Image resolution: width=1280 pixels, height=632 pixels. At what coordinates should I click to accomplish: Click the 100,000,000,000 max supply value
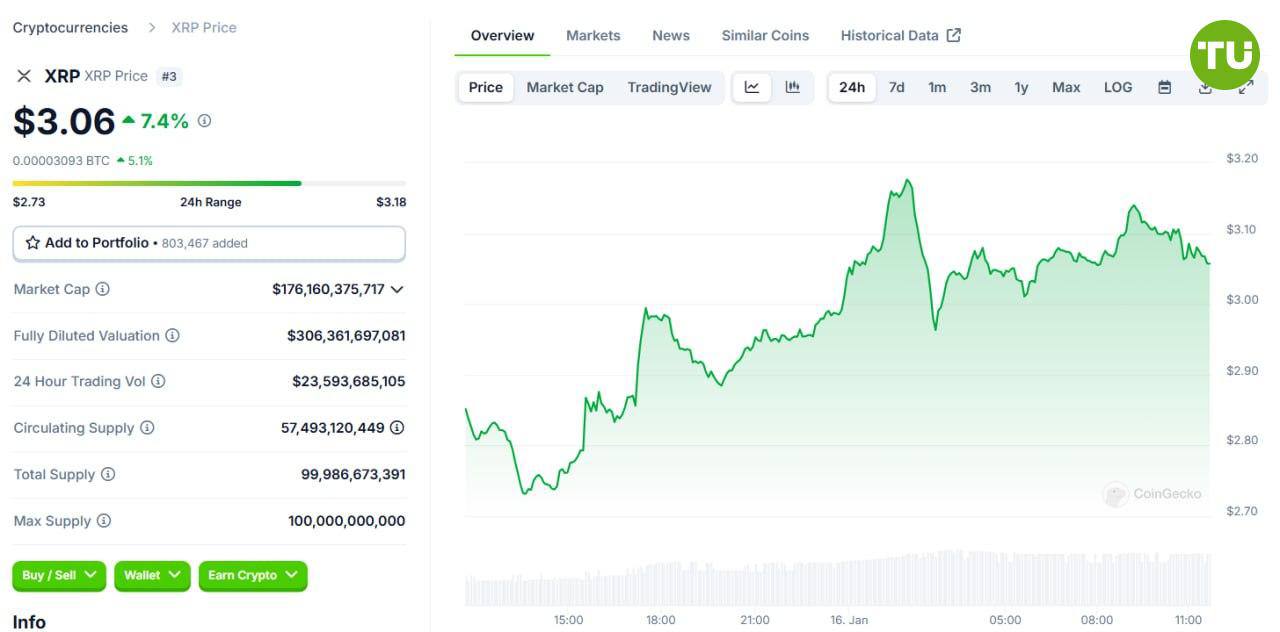tap(347, 521)
